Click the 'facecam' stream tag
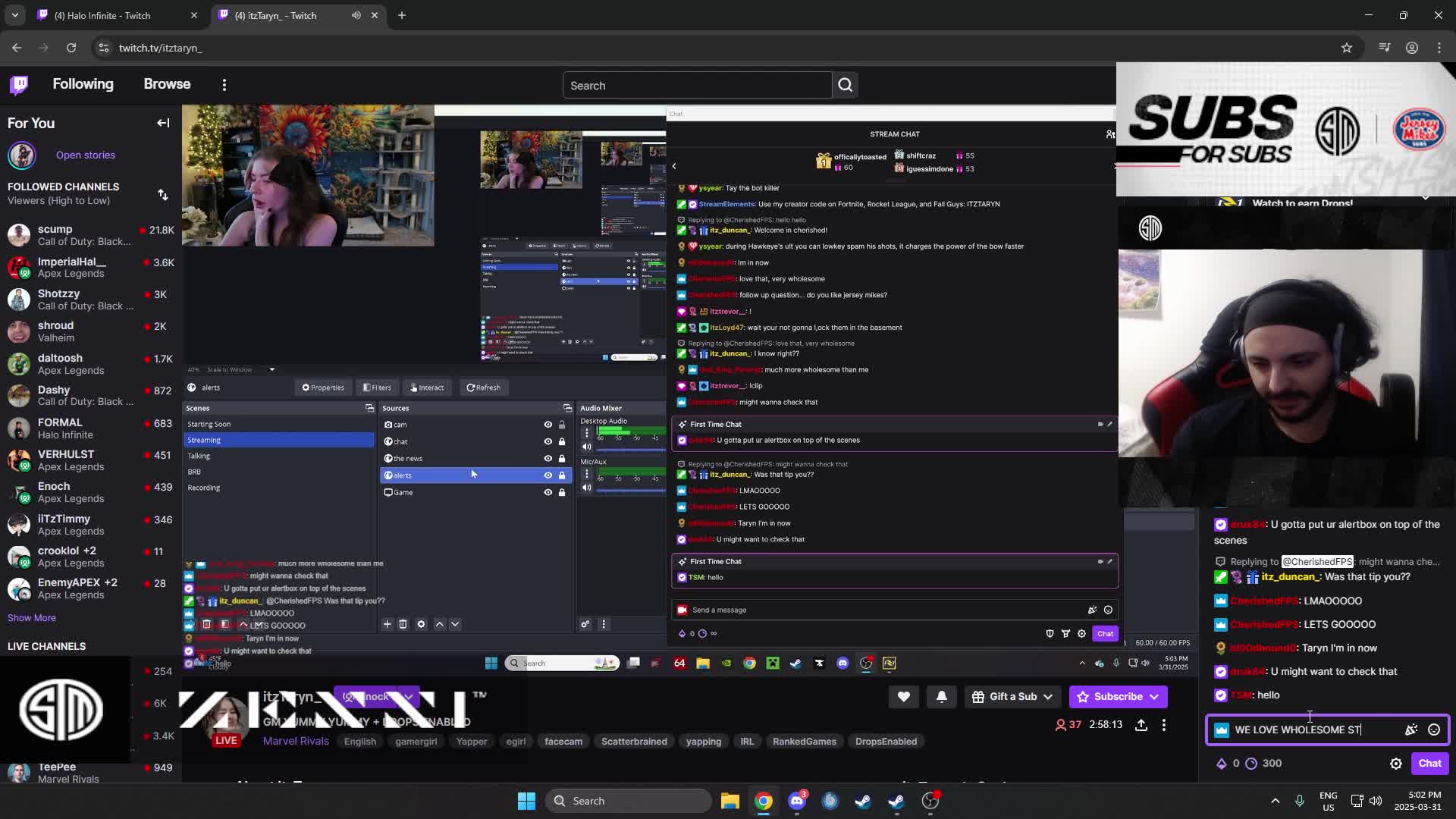 (x=563, y=742)
